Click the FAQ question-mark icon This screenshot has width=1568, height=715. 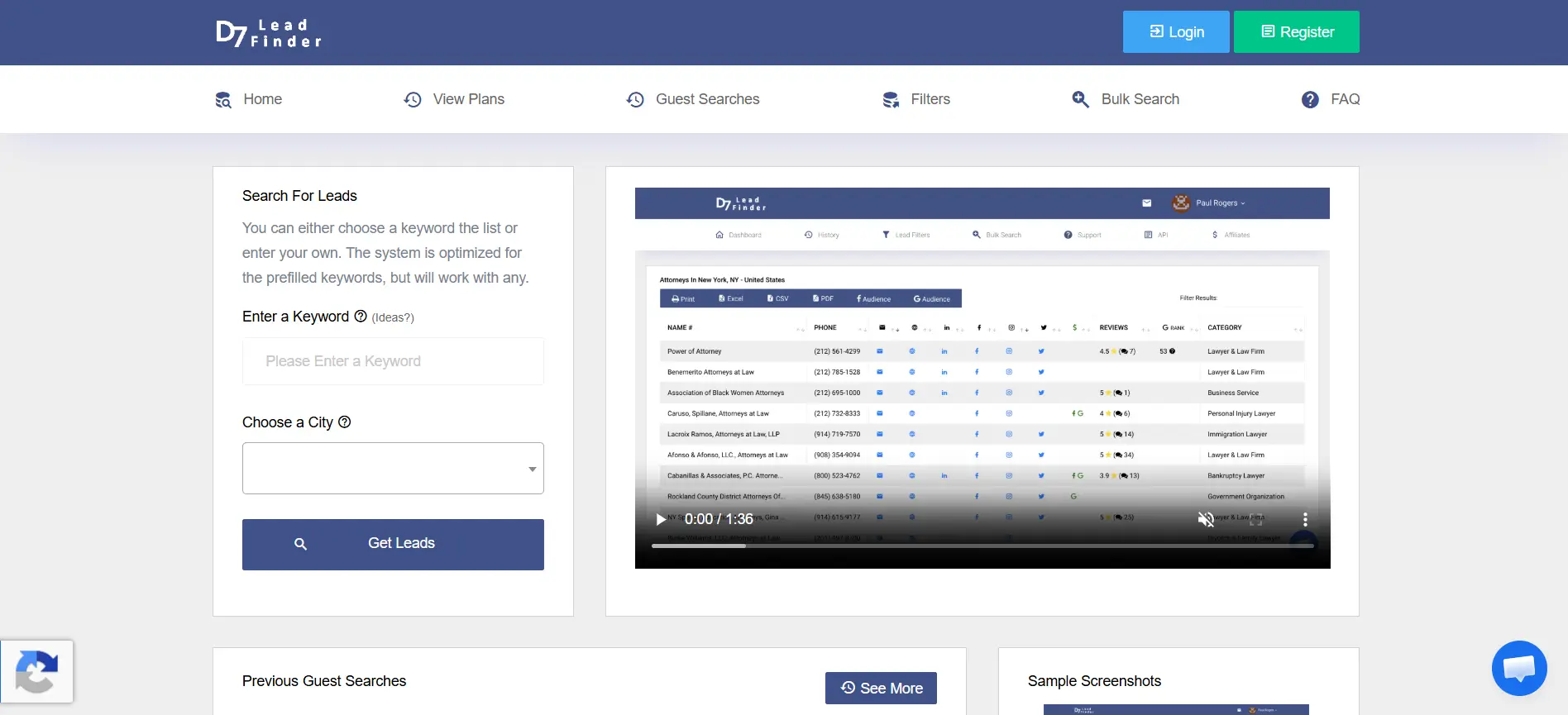pos(1310,99)
